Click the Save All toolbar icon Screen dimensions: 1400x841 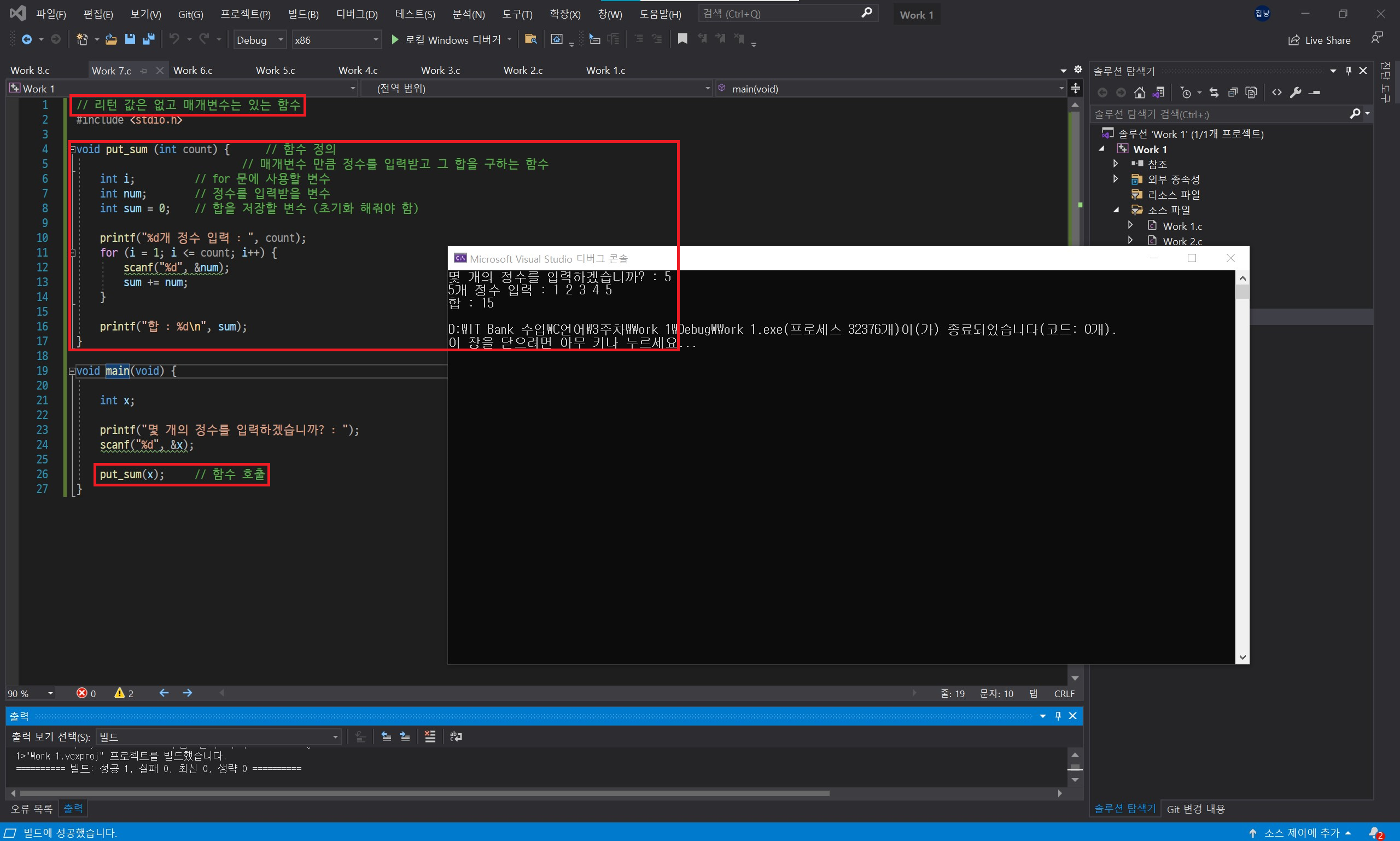[148, 39]
